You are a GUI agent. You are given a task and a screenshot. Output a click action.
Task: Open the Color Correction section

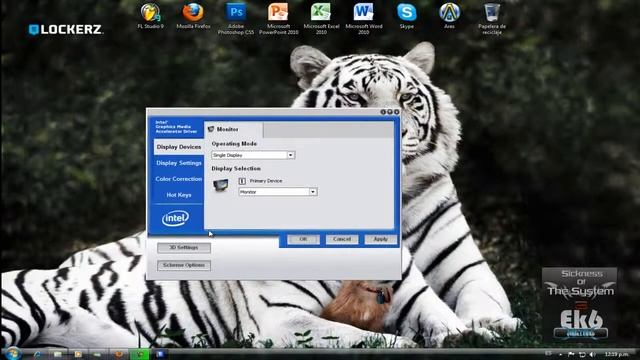coord(179,179)
